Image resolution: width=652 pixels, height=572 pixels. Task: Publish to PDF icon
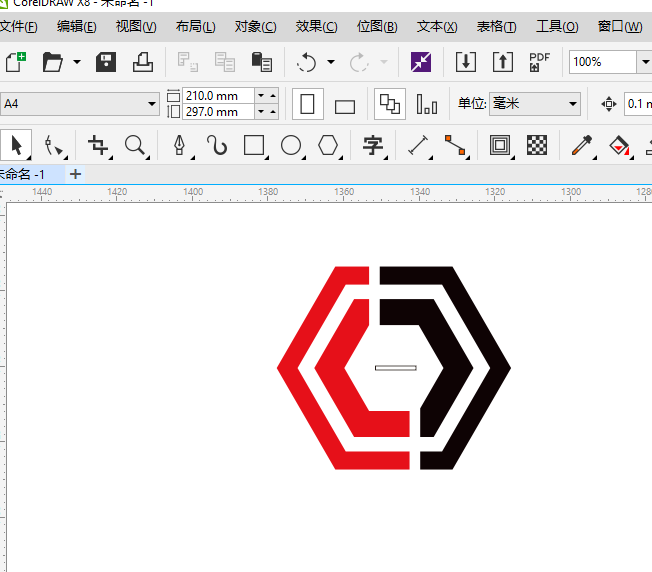pyautogui.click(x=539, y=62)
